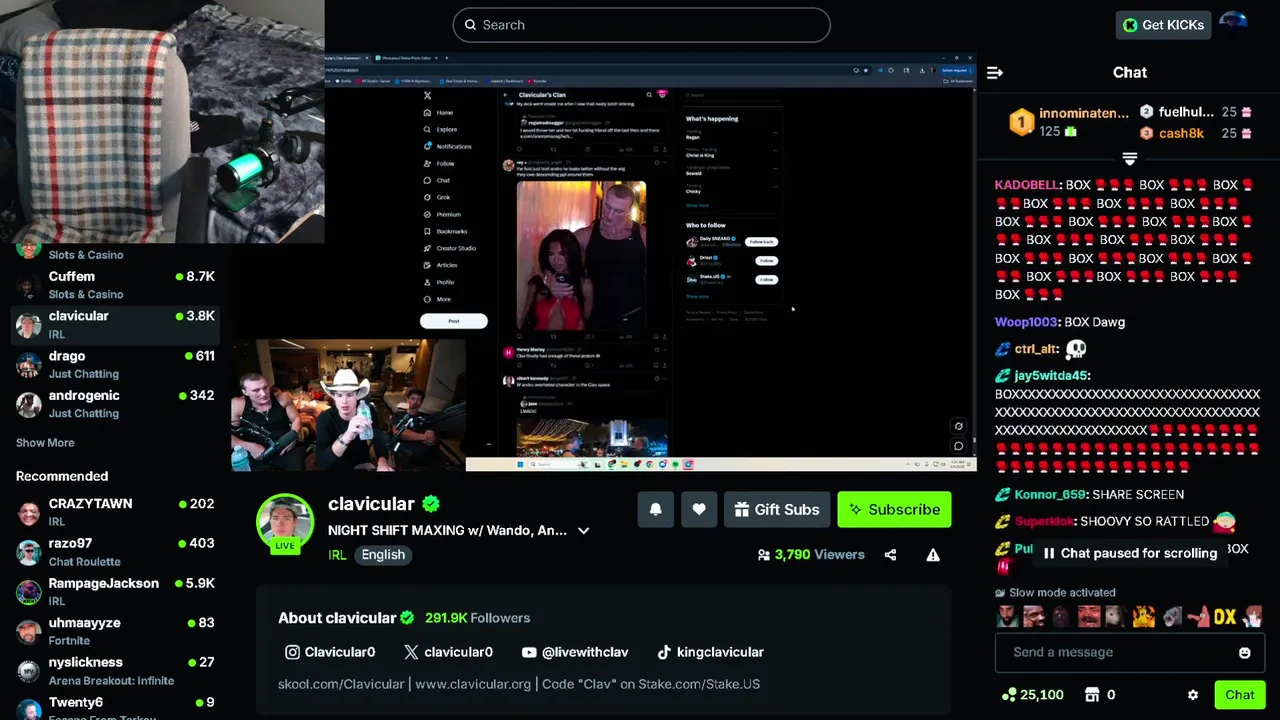Select the clavicular row in sidebar
Image resolution: width=1280 pixels, height=720 pixels.
coord(116,325)
